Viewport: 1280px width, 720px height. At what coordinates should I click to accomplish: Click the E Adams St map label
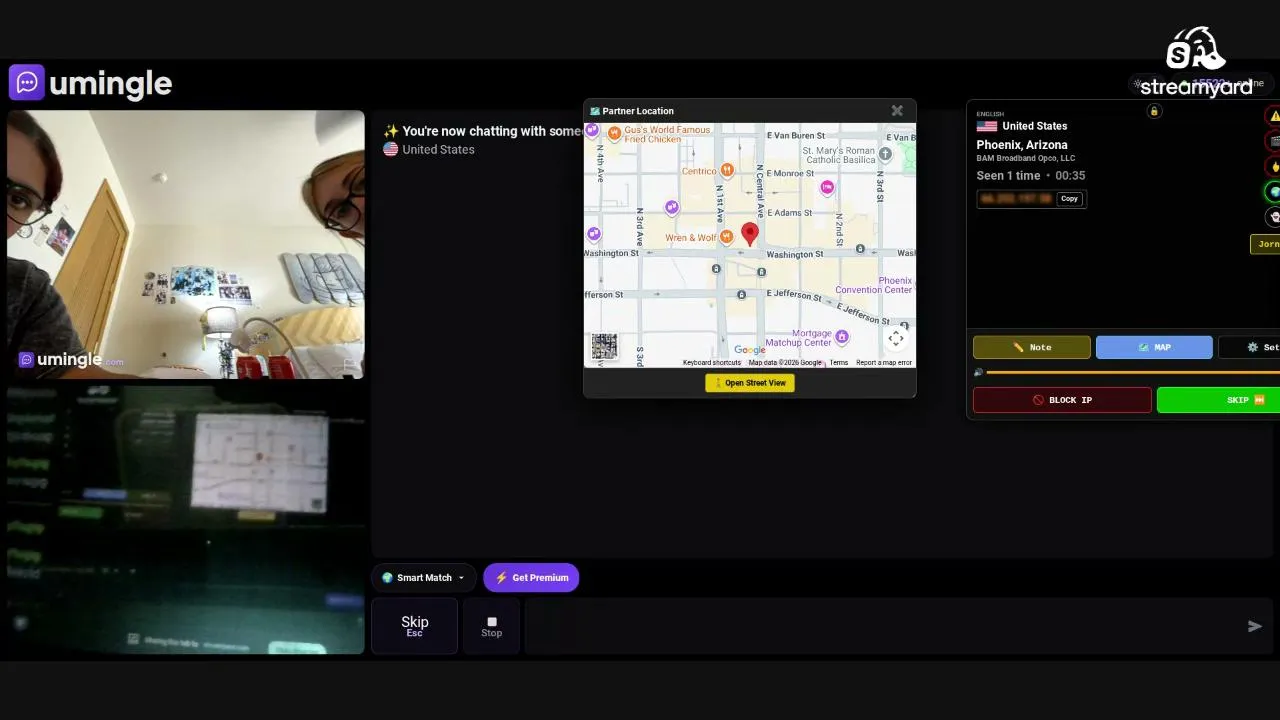(x=789, y=213)
